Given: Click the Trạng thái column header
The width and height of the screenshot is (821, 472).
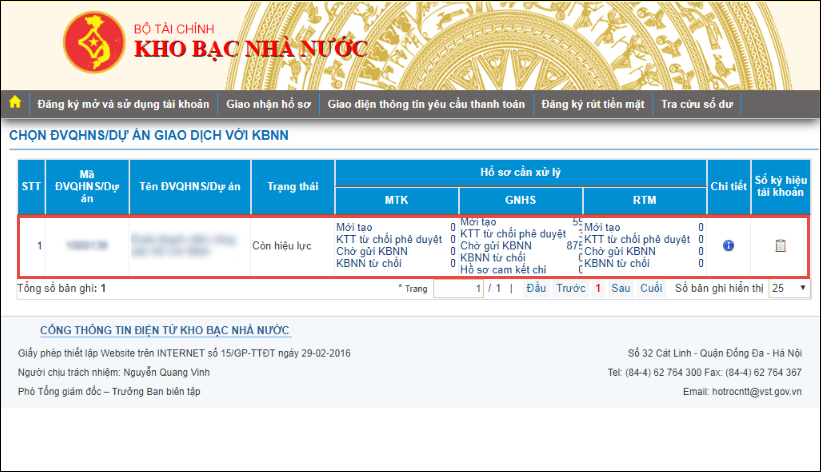Looking at the screenshot, I should click(x=292, y=186).
